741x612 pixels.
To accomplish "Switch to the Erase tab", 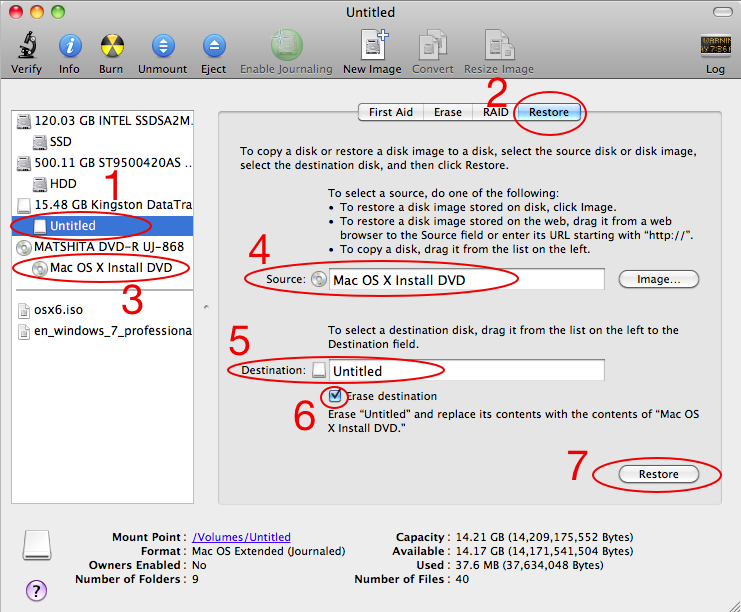I will [x=448, y=112].
